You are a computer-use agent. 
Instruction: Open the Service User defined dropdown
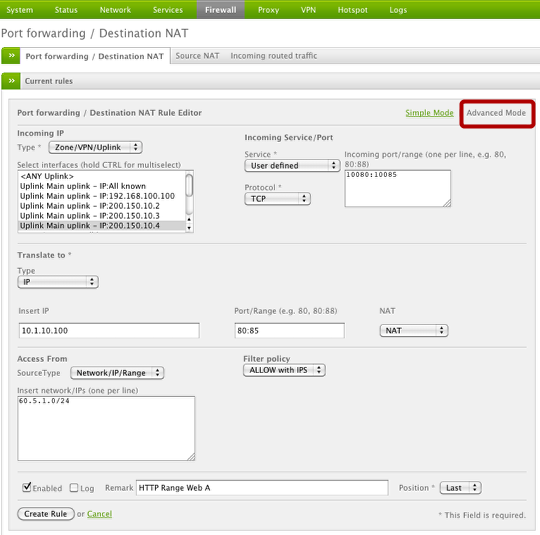click(x=292, y=166)
